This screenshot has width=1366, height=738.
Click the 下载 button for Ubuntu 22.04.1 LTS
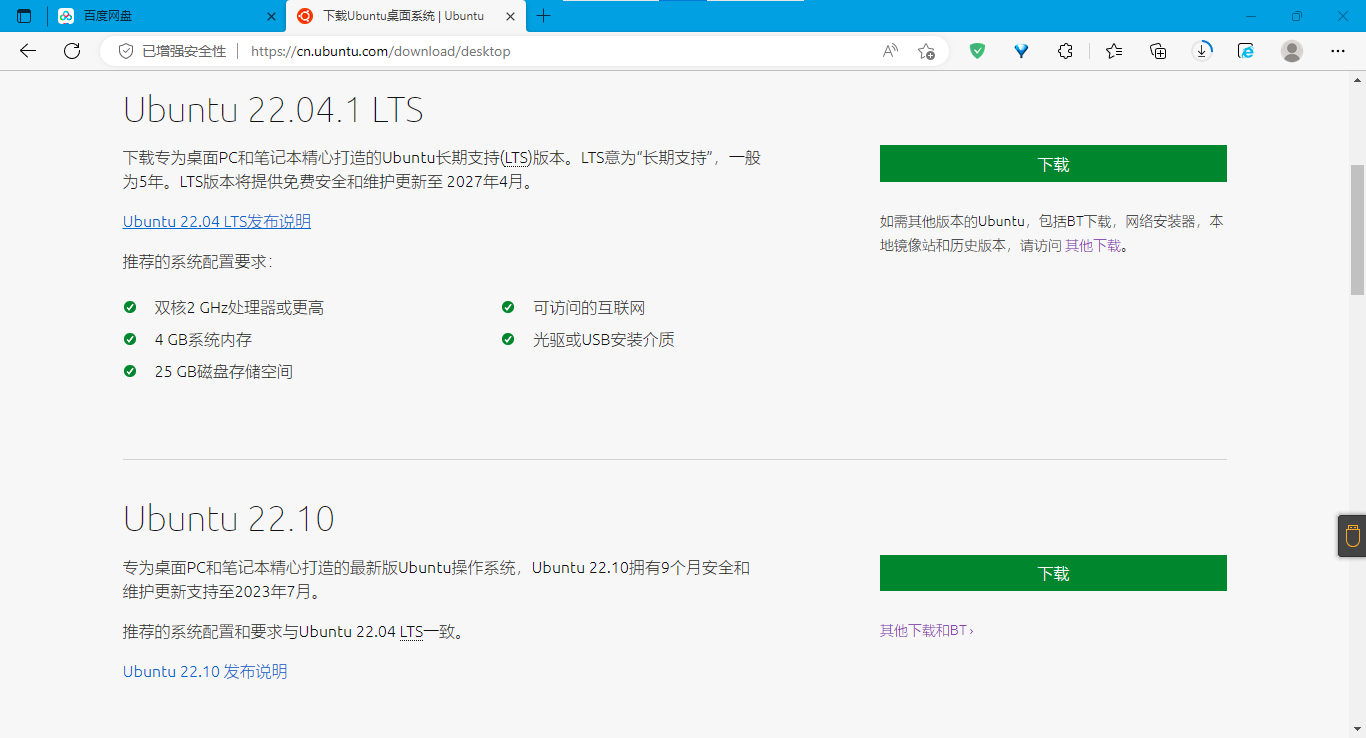1053,164
